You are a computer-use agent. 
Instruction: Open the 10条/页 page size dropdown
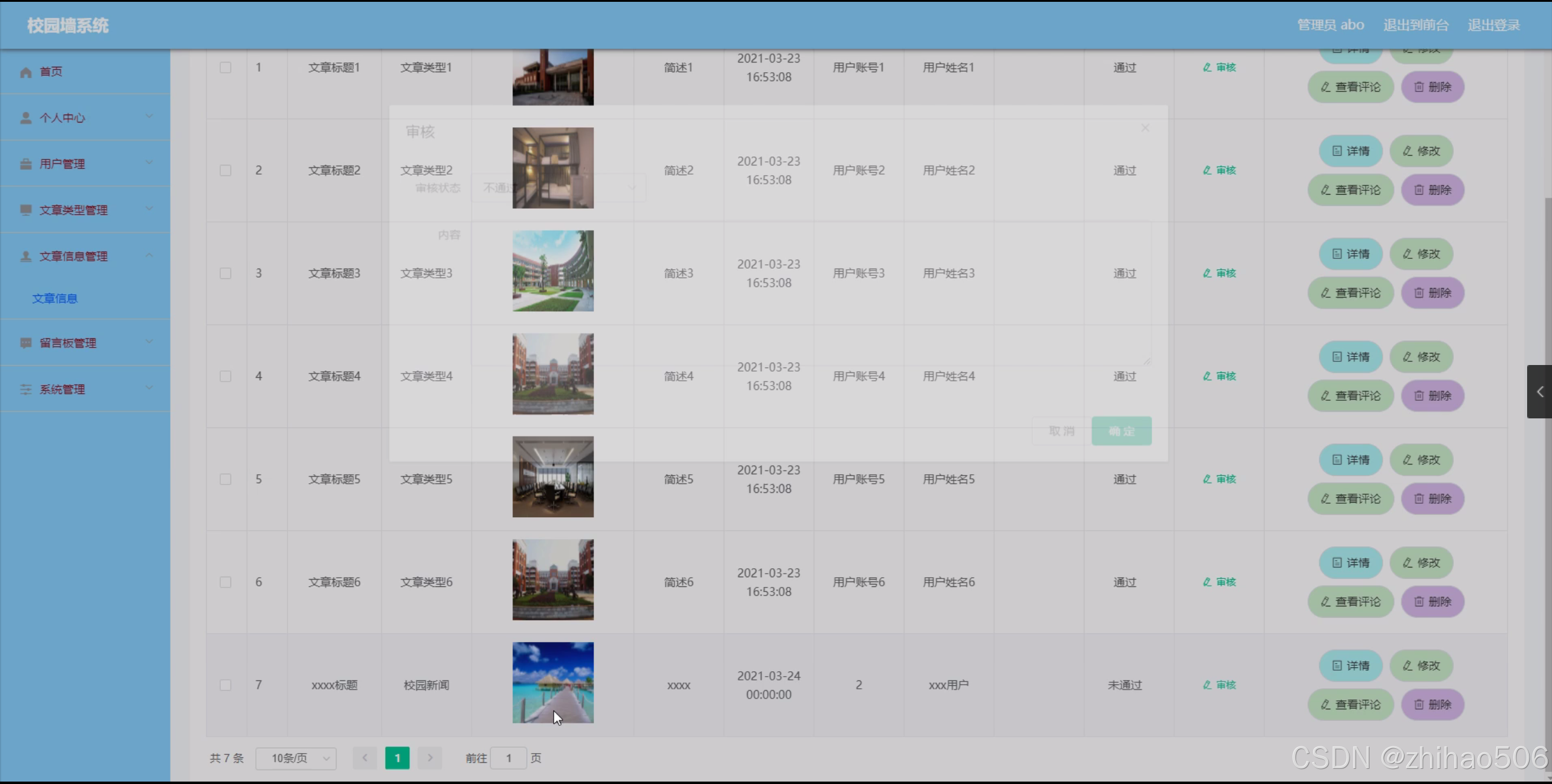pyautogui.click(x=296, y=758)
